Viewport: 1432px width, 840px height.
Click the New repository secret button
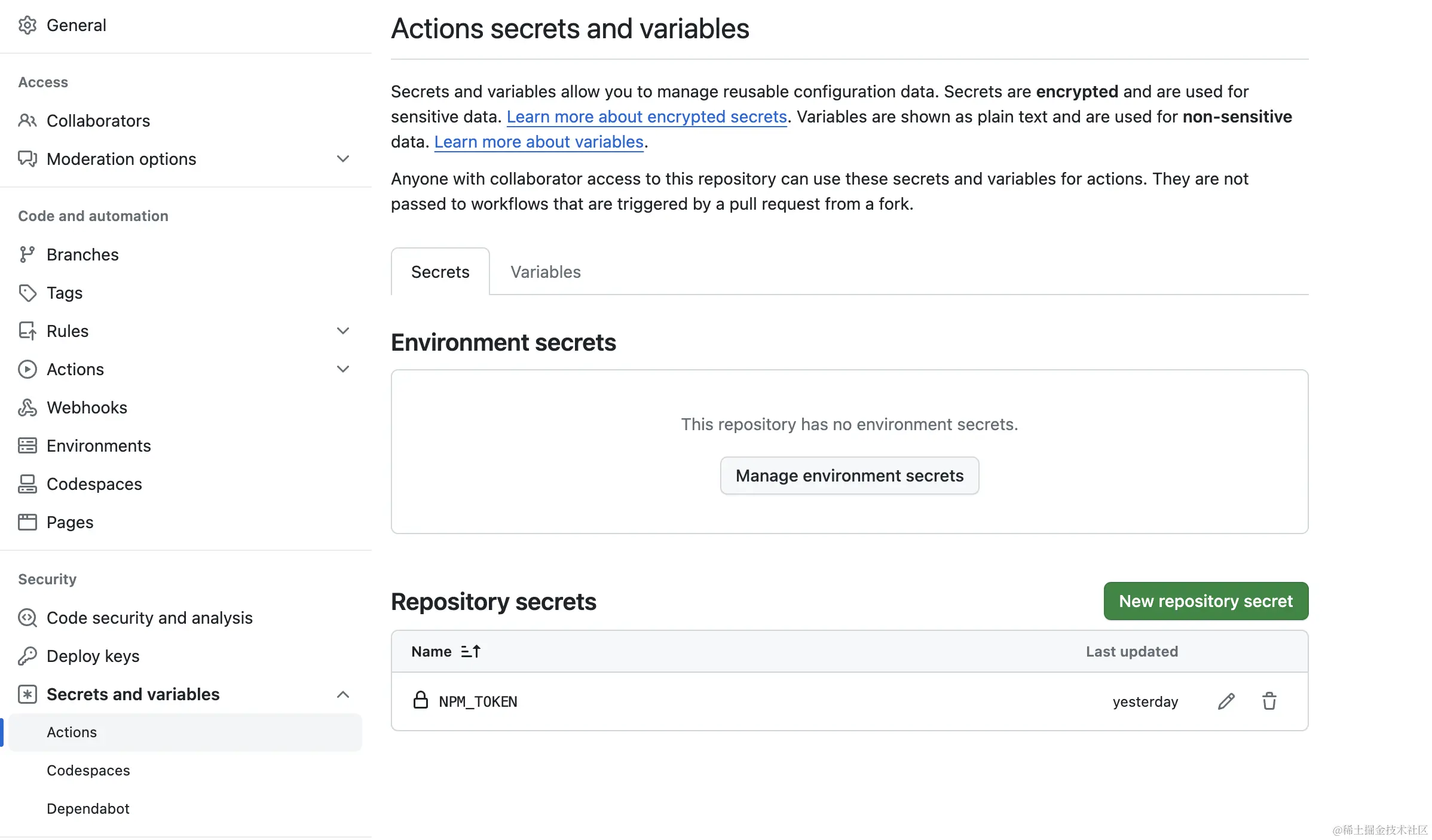(1205, 601)
